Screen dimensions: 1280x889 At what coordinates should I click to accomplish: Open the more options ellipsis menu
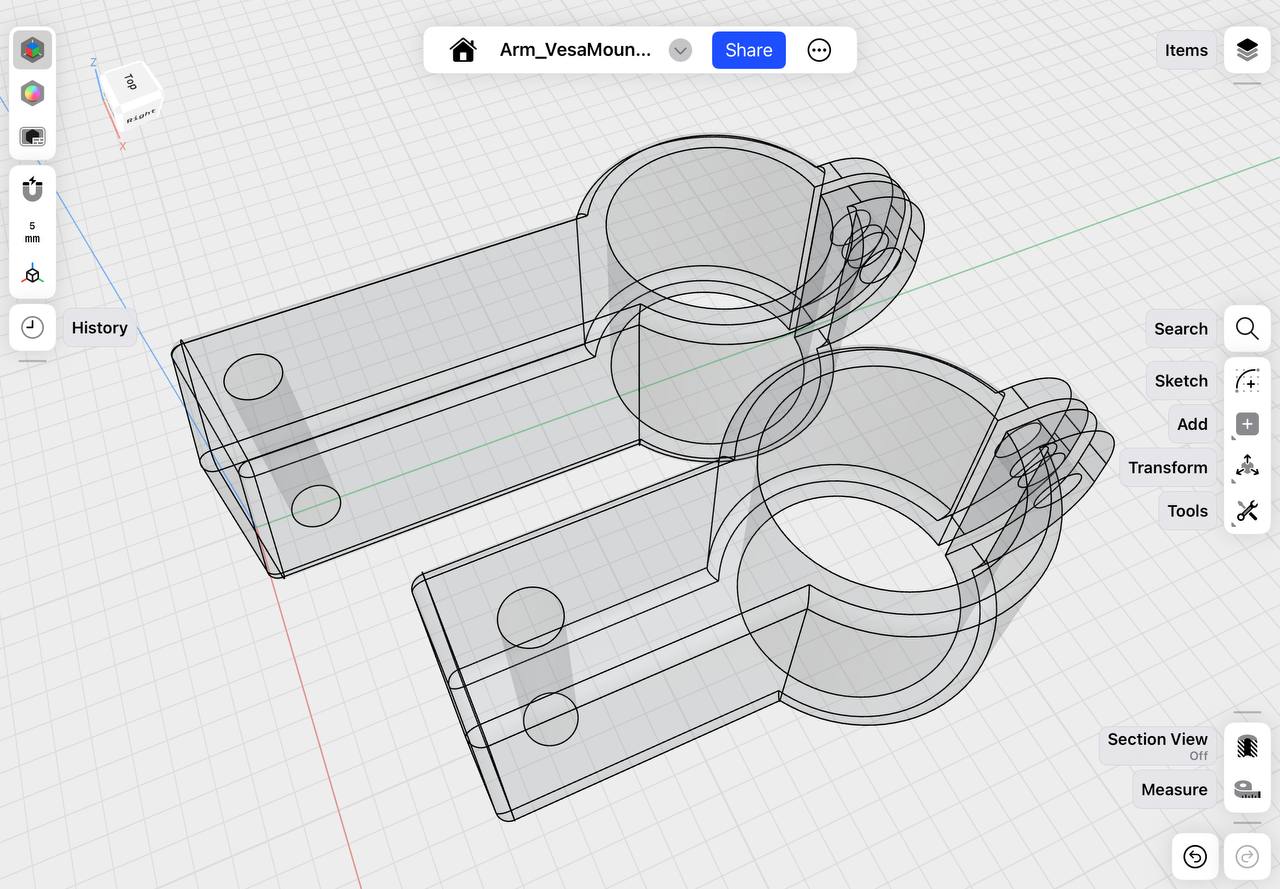pyautogui.click(x=819, y=50)
